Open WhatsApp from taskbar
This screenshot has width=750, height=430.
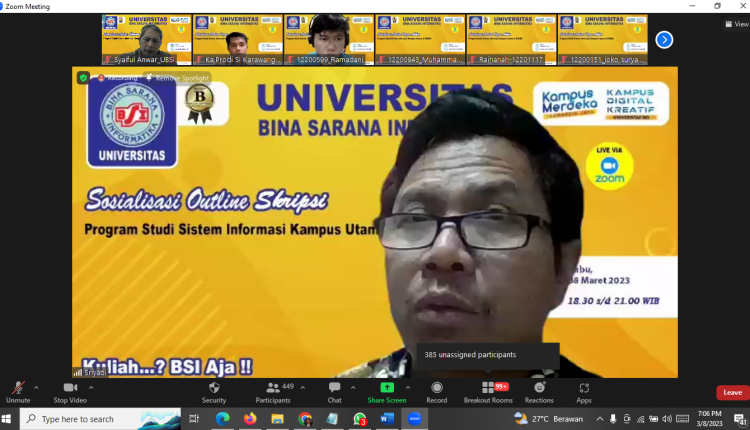(x=360, y=419)
